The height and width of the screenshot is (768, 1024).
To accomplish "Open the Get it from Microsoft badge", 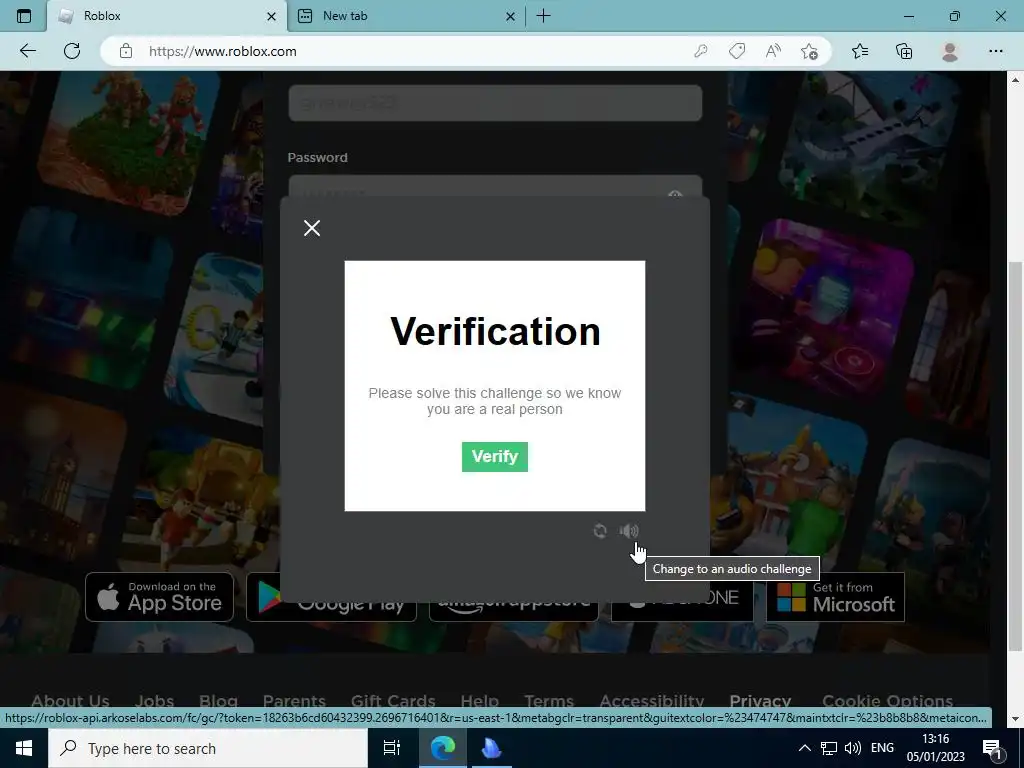I will (835, 597).
